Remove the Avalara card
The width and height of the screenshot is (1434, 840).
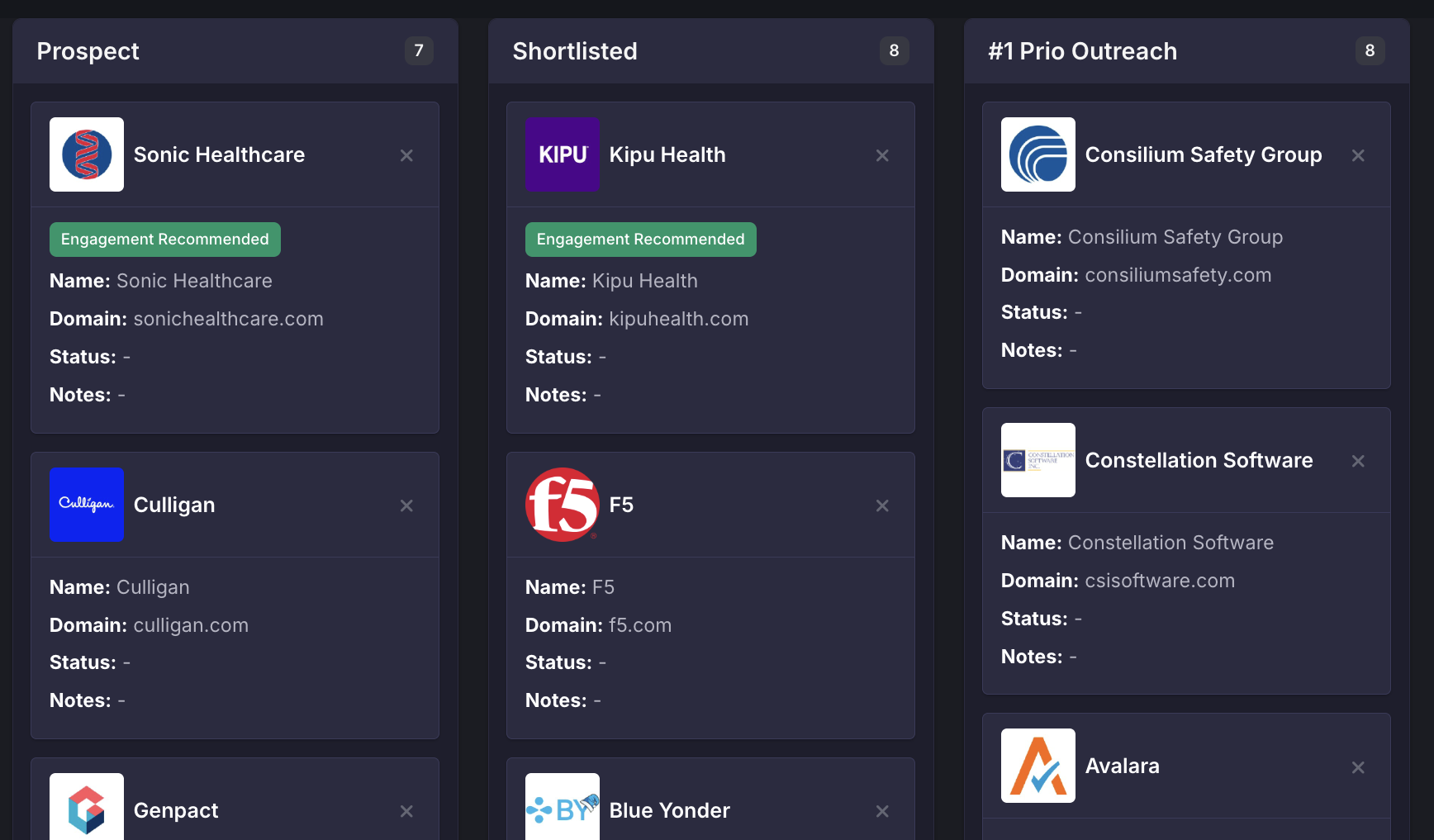1358,766
